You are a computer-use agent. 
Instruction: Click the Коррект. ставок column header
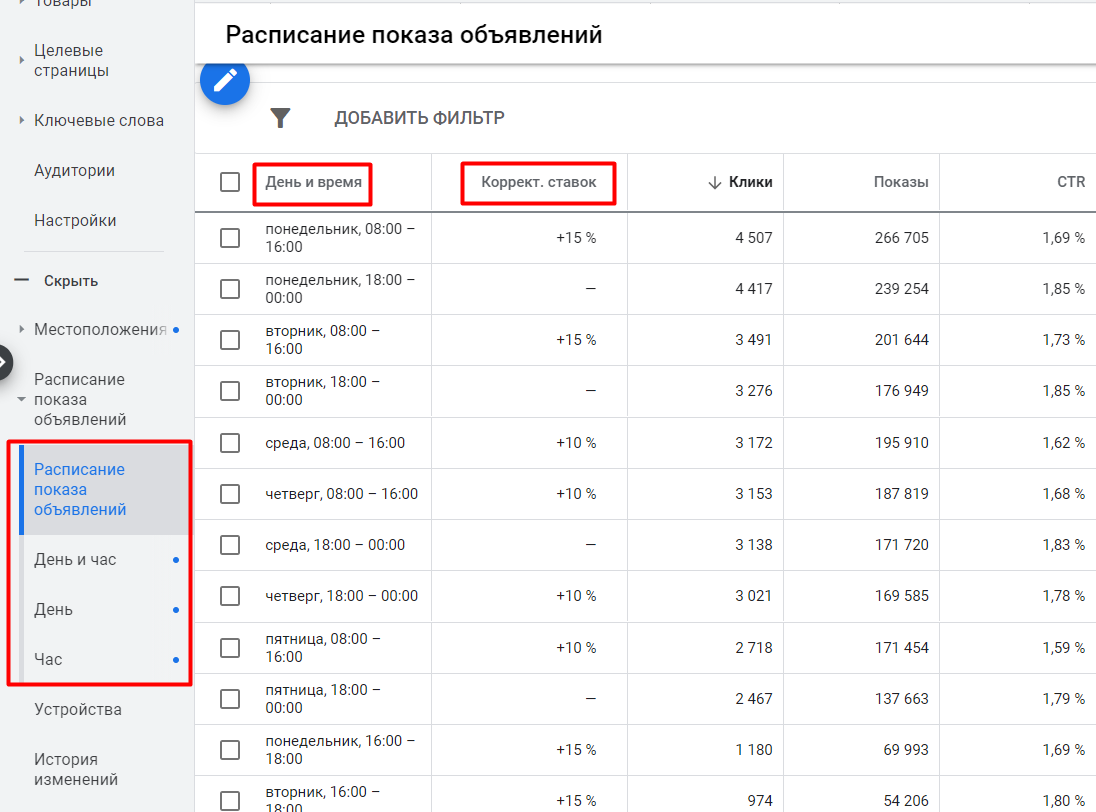click(537, 182)
